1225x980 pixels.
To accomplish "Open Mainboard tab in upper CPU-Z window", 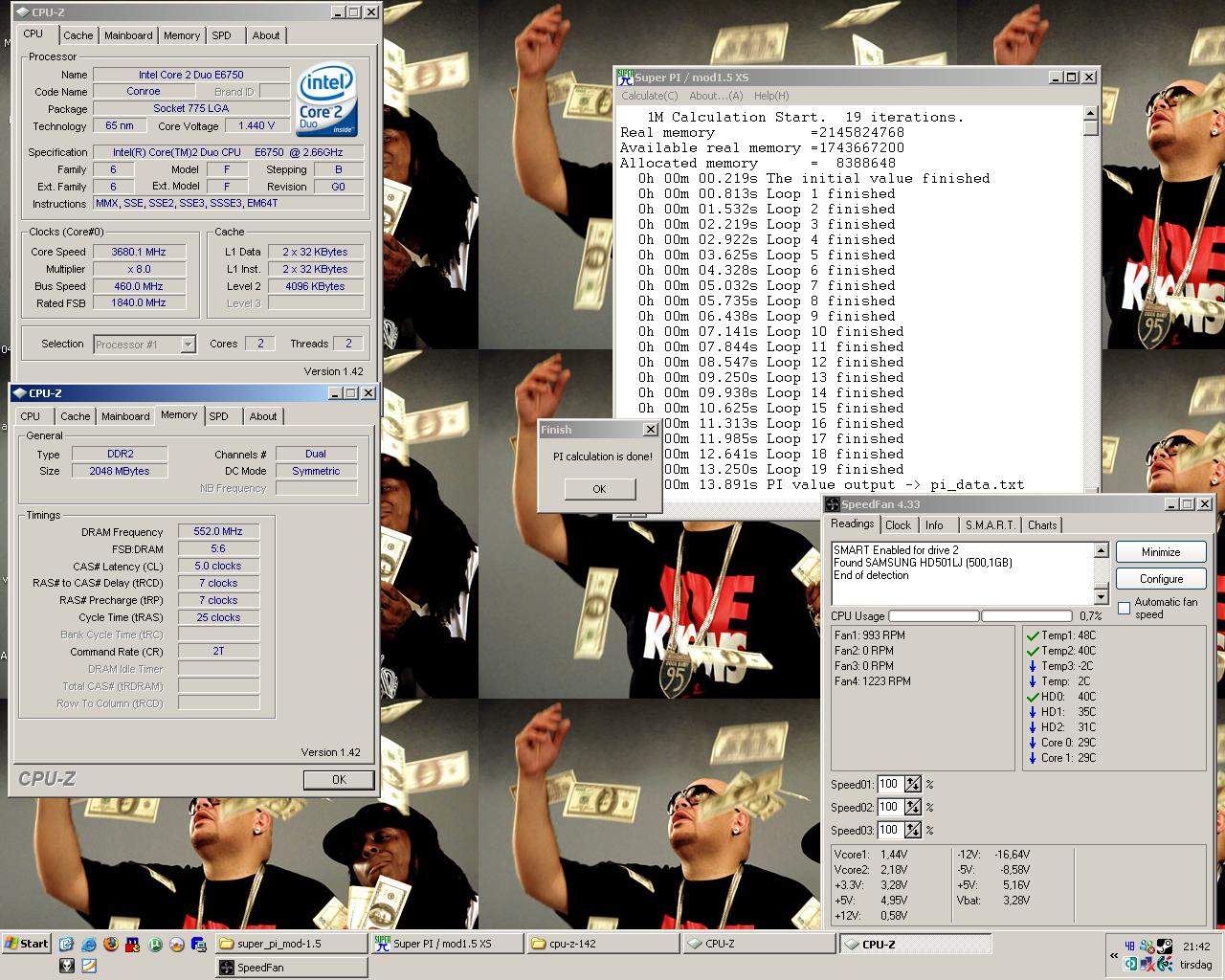I will coord(128,35).
